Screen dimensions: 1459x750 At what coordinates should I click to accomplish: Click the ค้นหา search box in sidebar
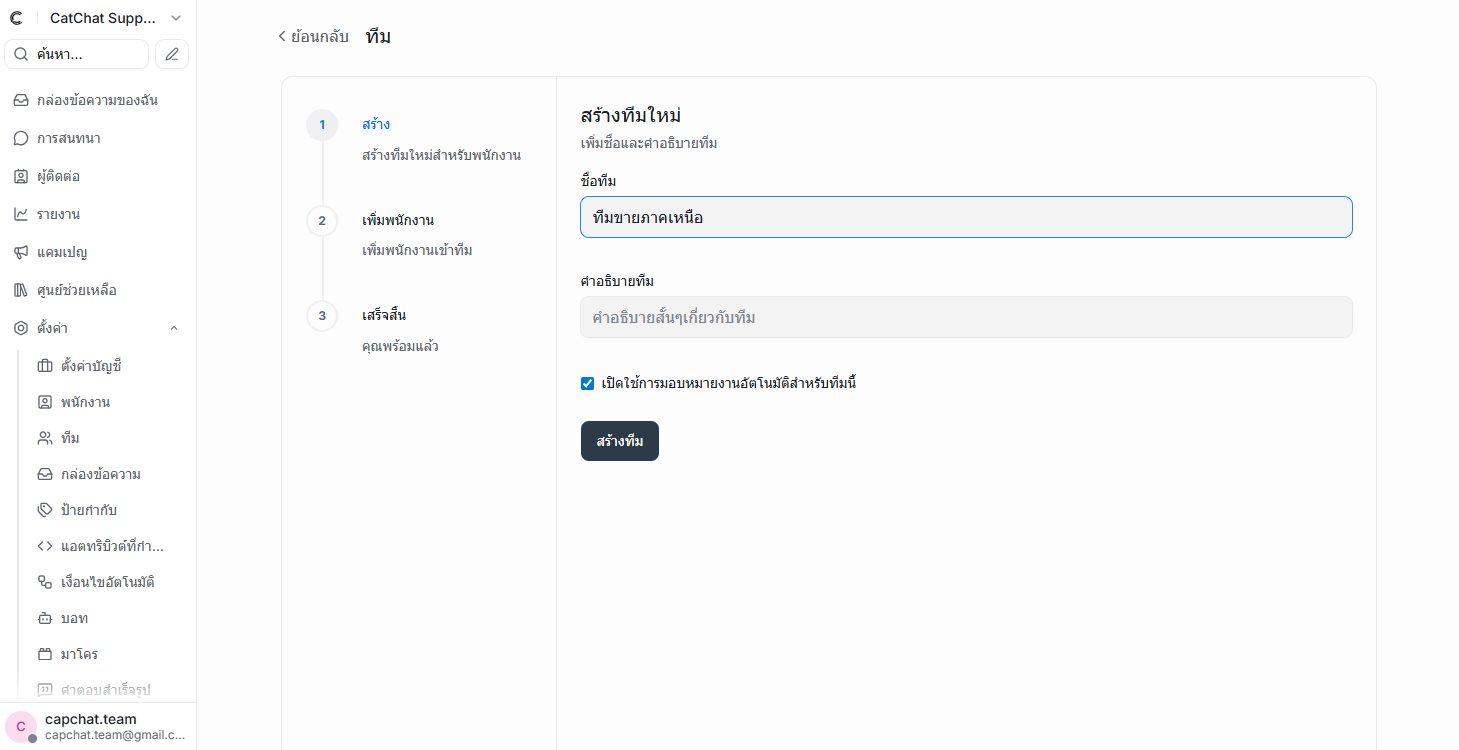click(x=77, y=54)
